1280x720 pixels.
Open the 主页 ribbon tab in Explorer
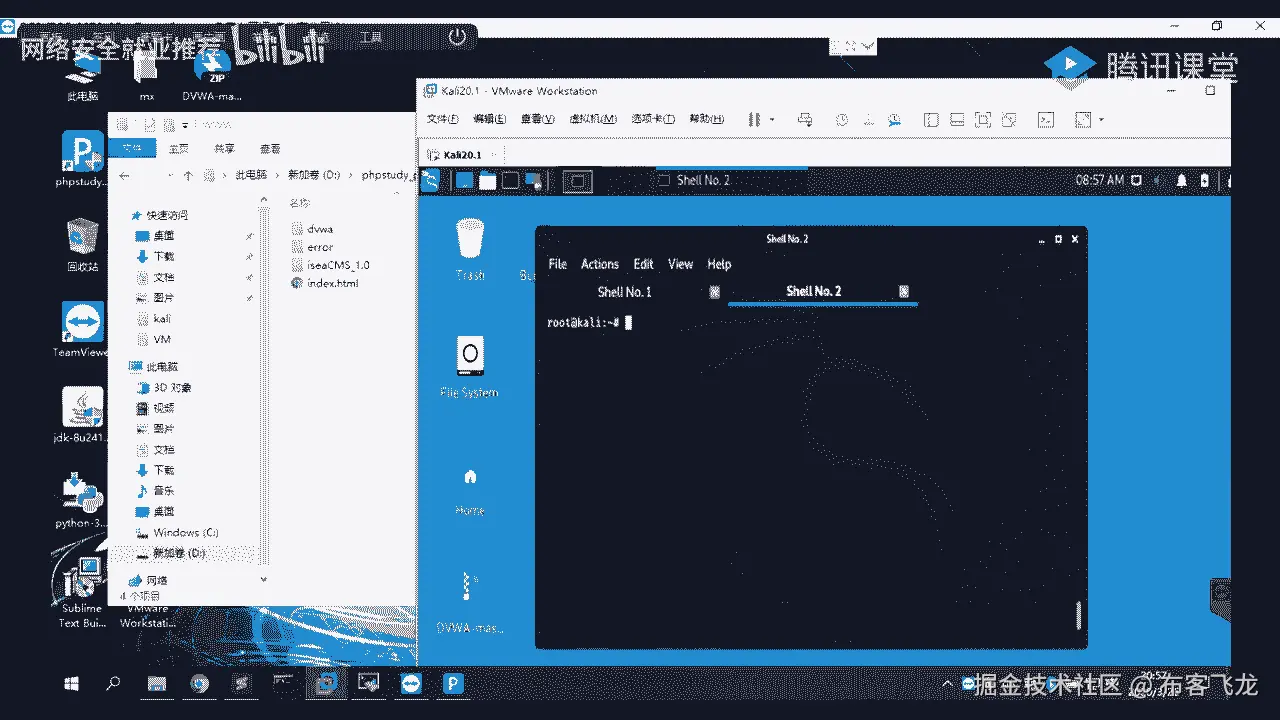(178, 148)
